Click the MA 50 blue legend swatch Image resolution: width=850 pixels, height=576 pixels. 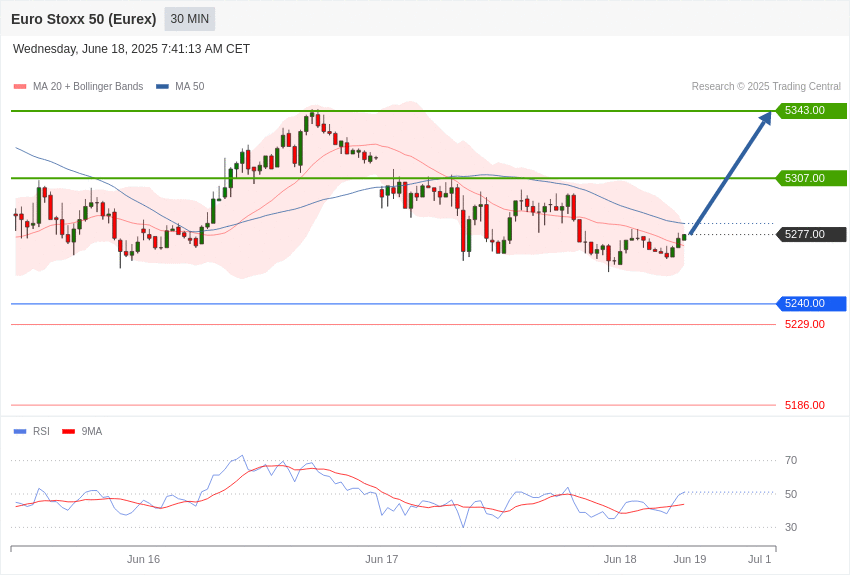pyautogui.click(x=162, y=86)
